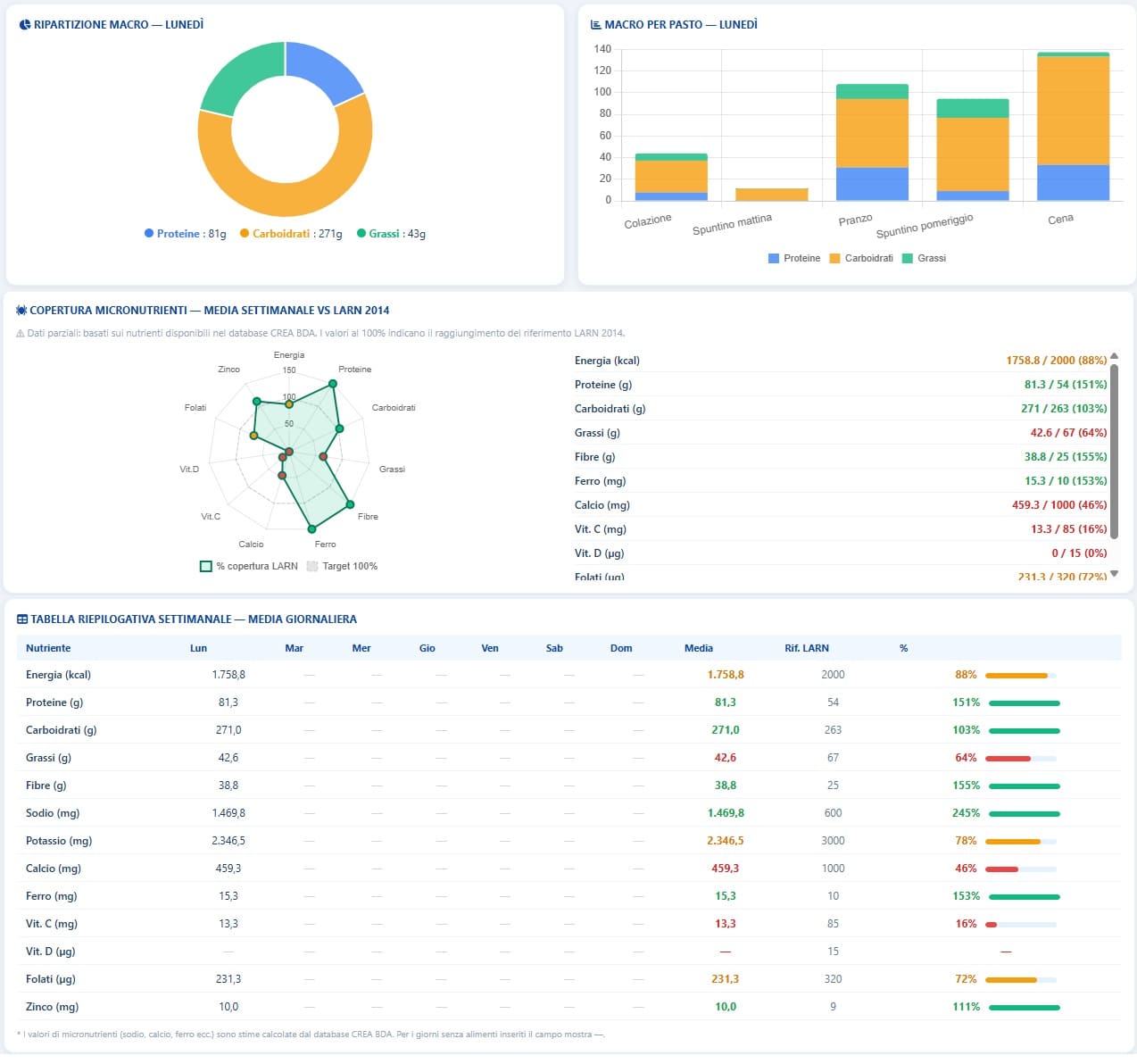Click the table icon beside Tabella Riepilogativa
The width and height of the screenshot is (1137, 1064).
pyautogui.click(x=22, y=619)
